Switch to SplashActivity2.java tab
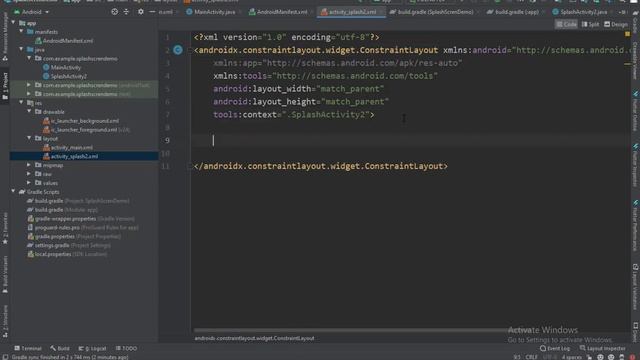640x360 pixels. pos(580,12)
